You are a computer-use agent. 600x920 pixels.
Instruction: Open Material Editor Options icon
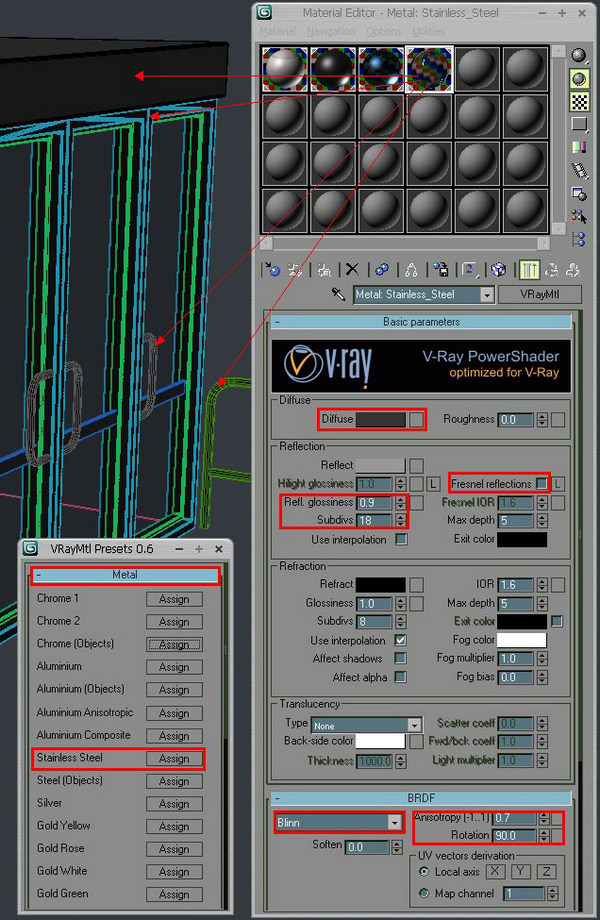(579, 194)
